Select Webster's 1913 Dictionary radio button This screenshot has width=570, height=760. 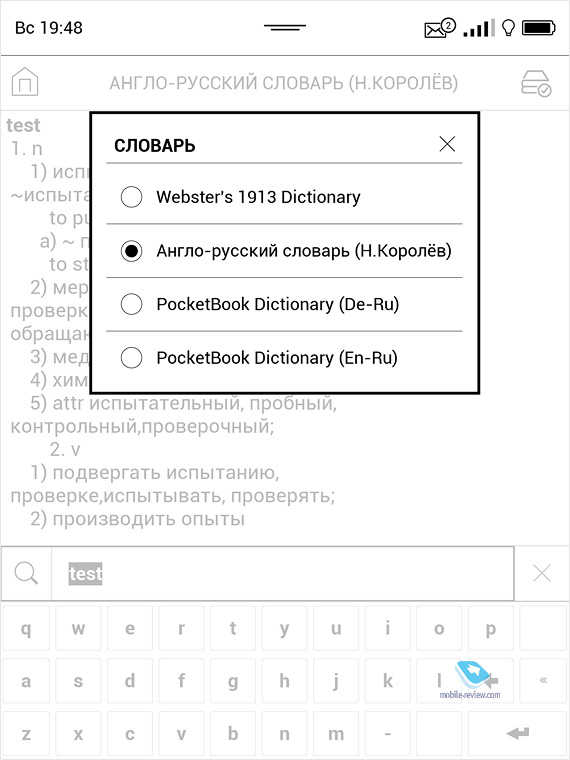(x=131, y=197)
